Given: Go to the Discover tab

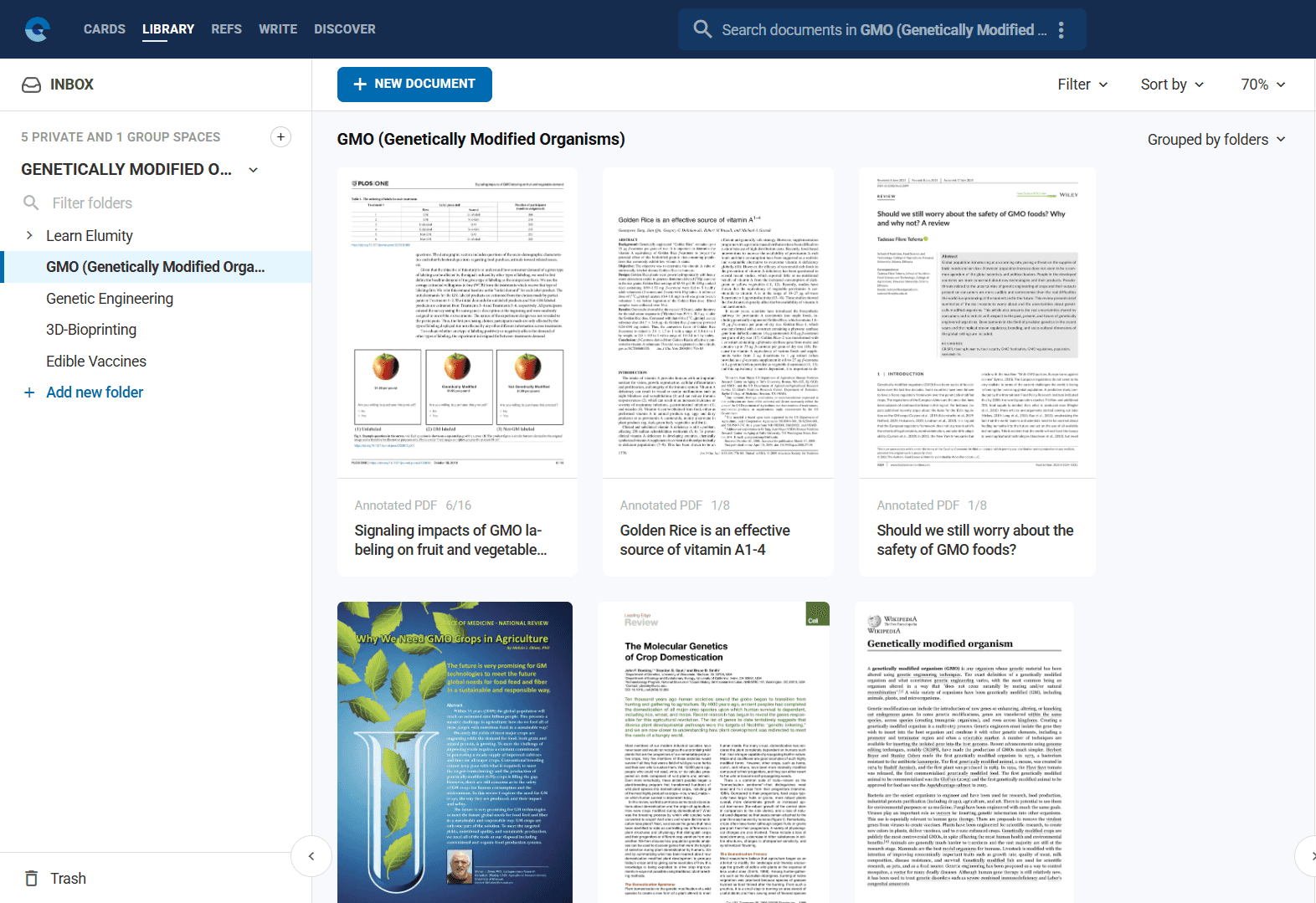Looking at the screenshot, I should [344, 29].
